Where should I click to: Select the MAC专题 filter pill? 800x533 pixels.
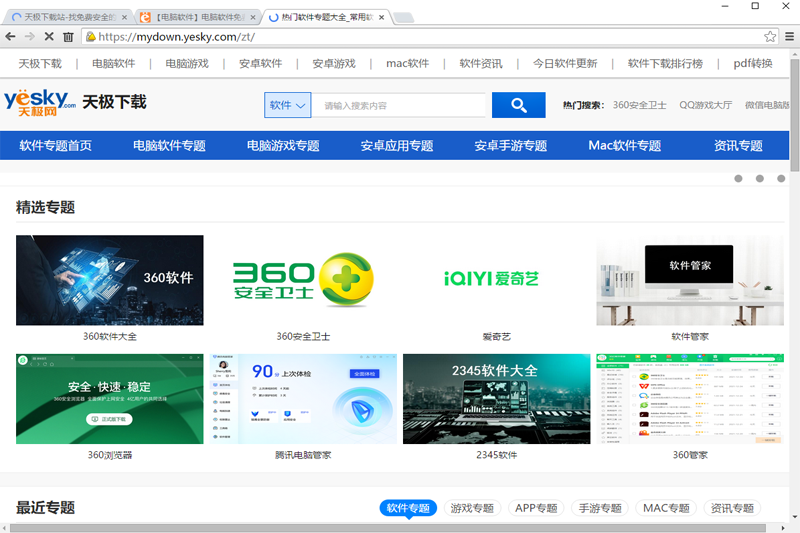pos(666,508)
